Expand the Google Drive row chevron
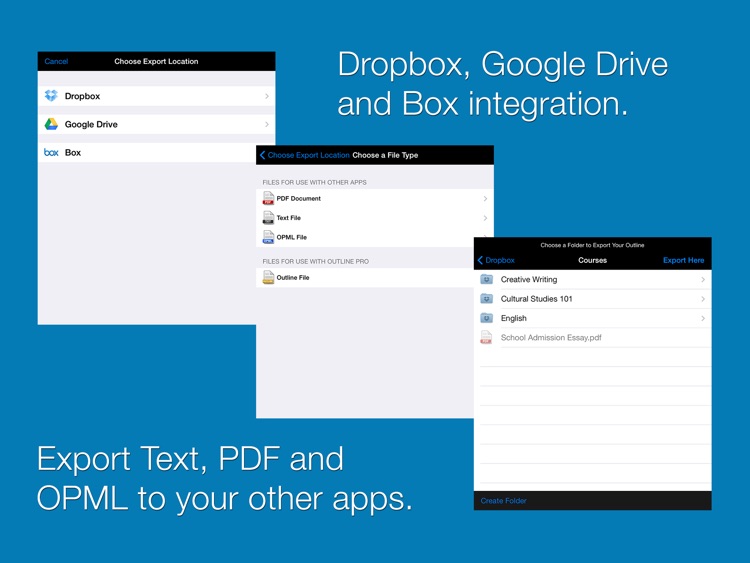This screenshot has height=563, width=750. tap(267, 124)
